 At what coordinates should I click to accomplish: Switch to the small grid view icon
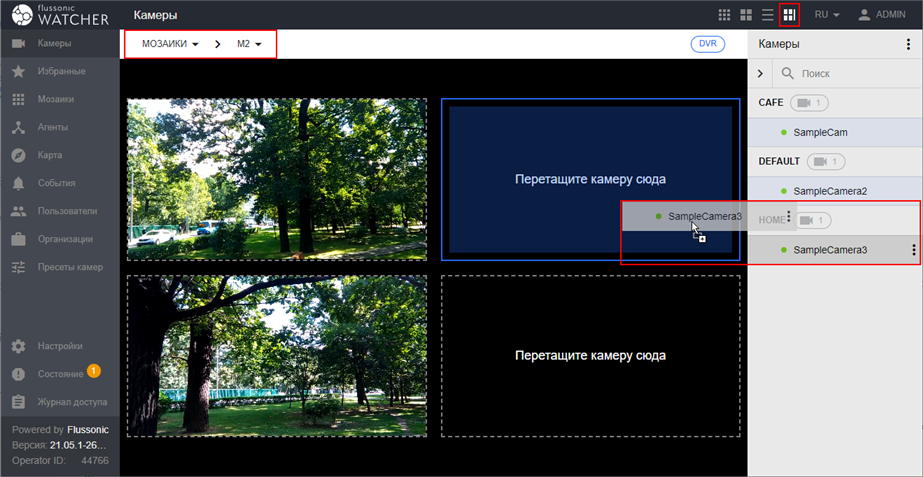tap(725, 15)
